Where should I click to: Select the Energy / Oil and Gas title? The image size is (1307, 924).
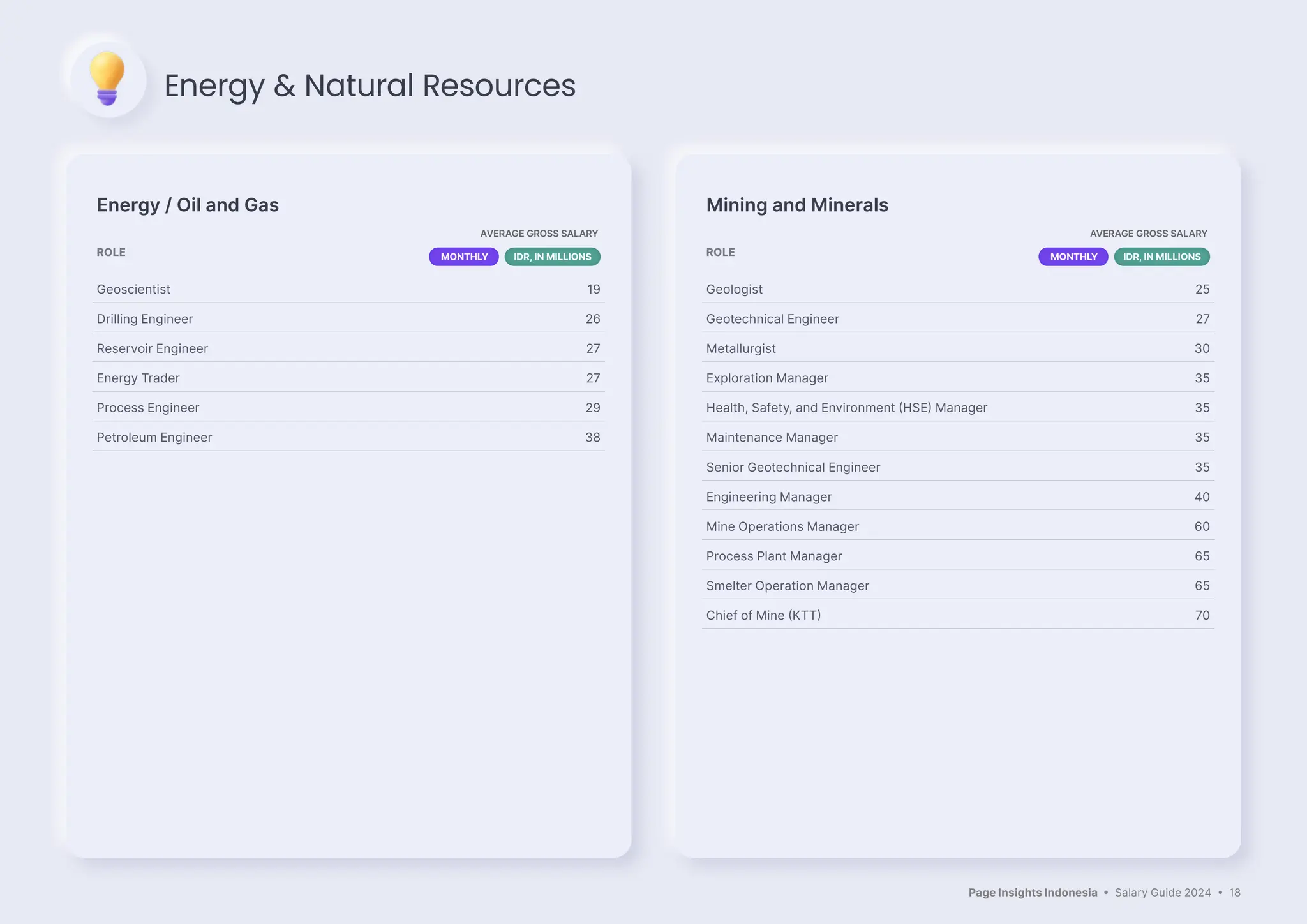tap(188, 205)
